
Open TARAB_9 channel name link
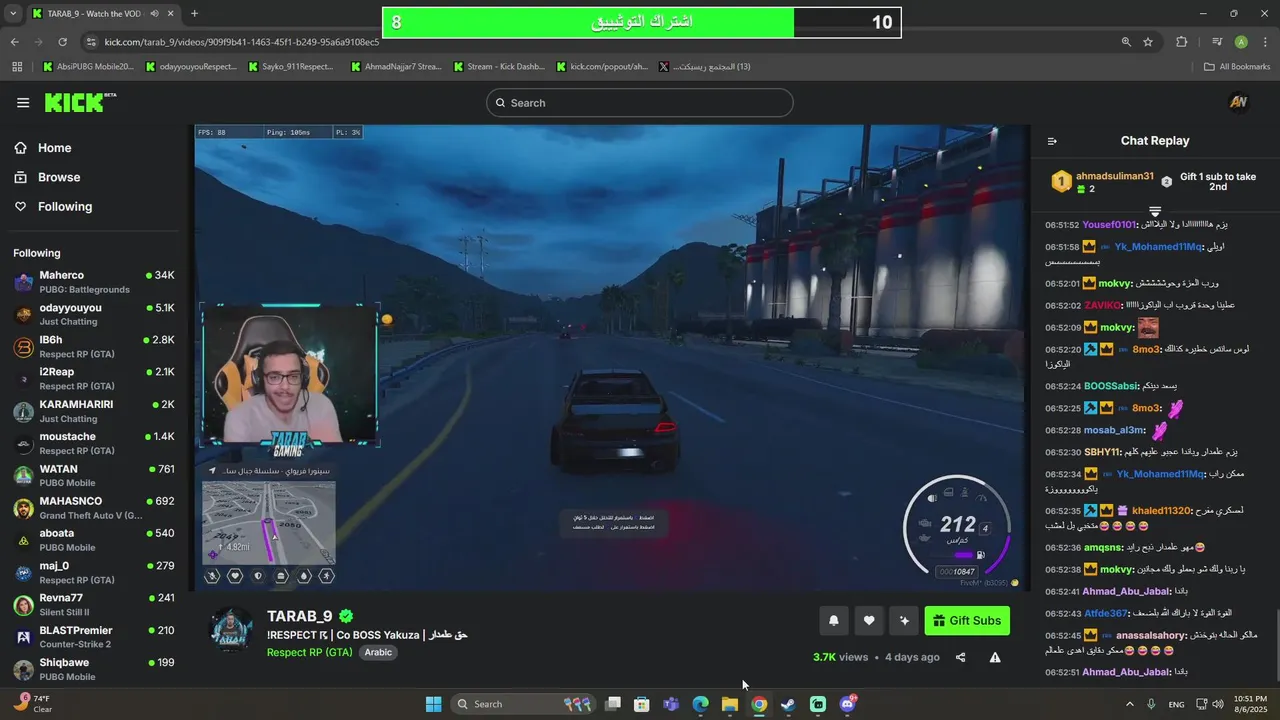[300, 616]
